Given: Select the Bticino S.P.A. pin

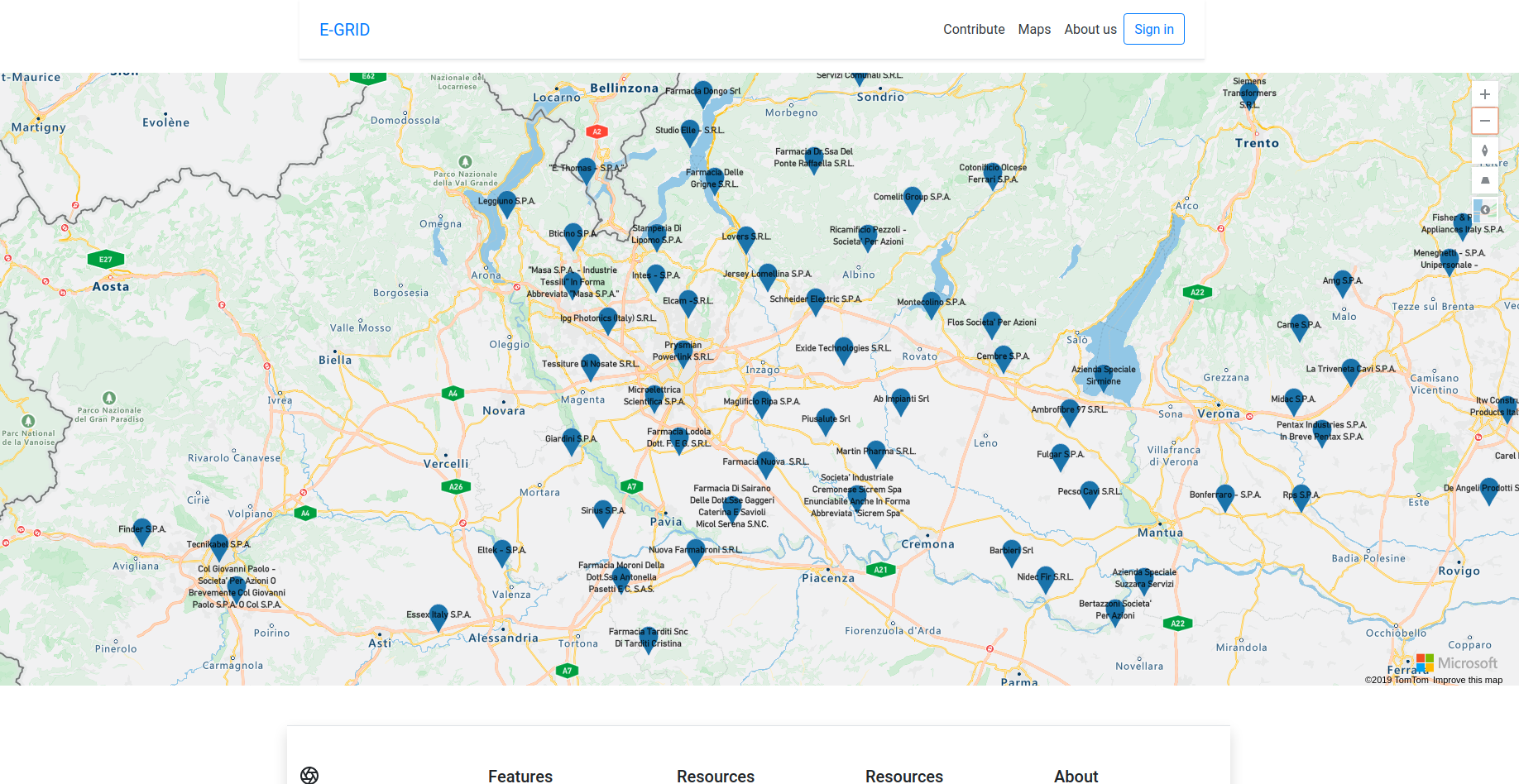Looking at the screenshot, I should click(x=573, y=237).
